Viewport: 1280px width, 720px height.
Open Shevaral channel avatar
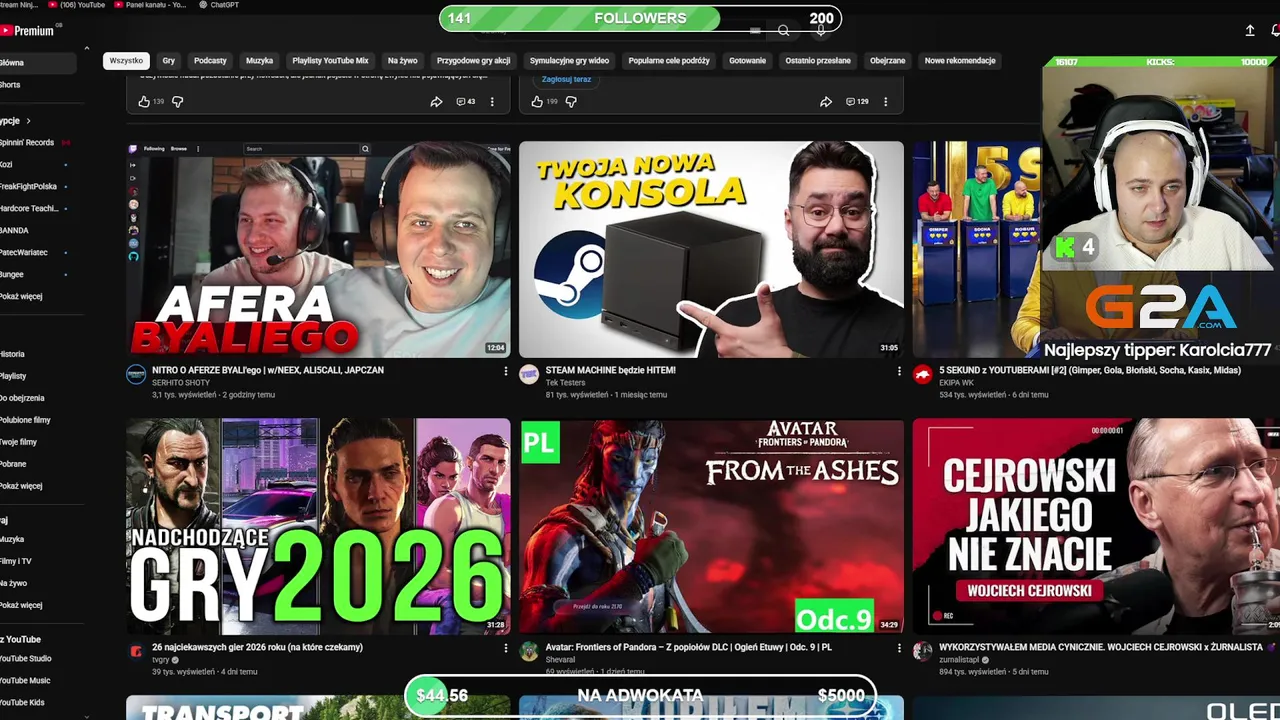(x=529, y=652)
